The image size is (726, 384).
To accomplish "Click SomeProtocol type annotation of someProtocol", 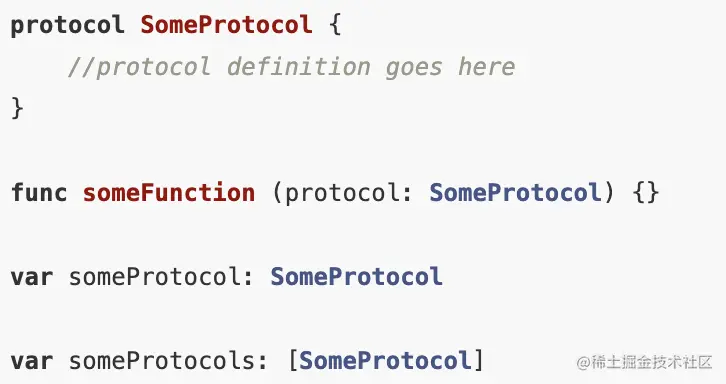I will (357, 277).
